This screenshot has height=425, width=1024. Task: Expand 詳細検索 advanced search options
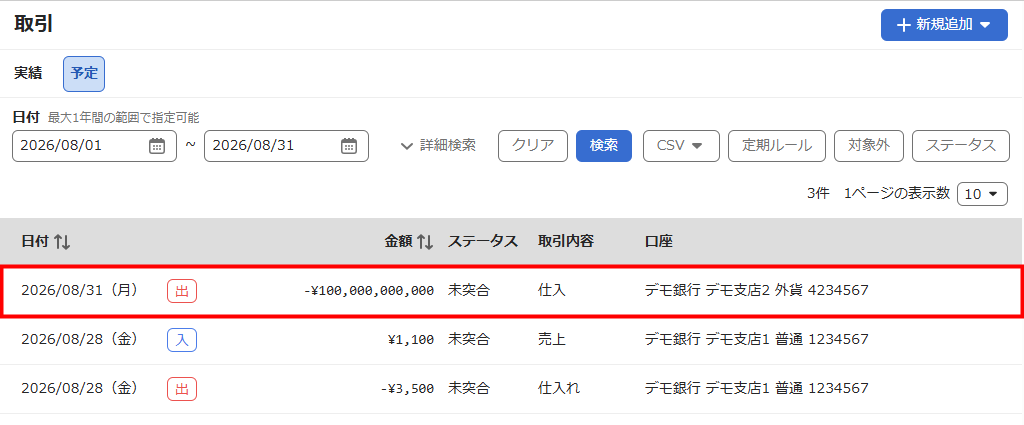438,146
